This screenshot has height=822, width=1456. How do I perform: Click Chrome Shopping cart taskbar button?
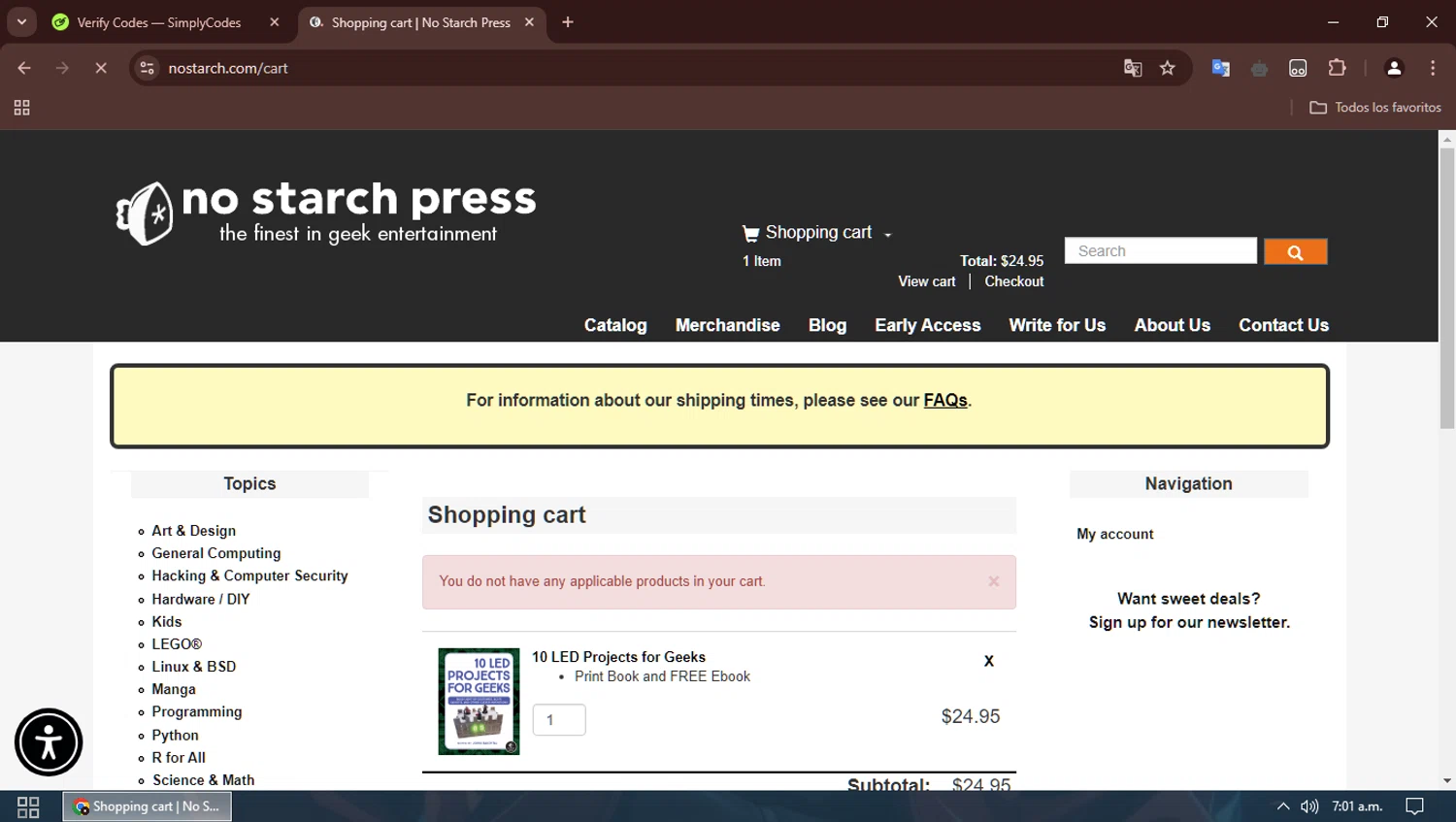click(x=148, y=806)
